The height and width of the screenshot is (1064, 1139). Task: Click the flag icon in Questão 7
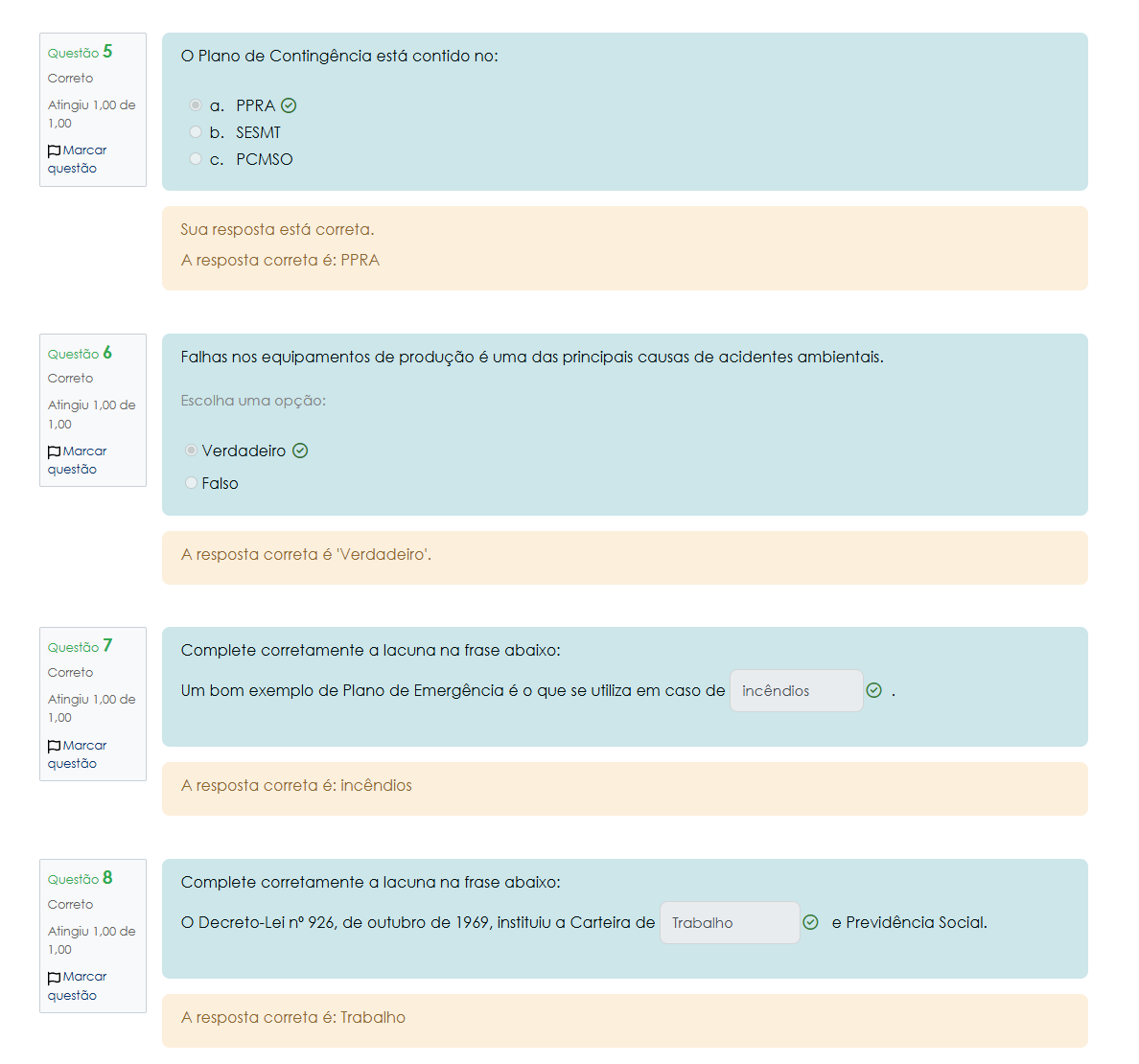click(55, 747)
